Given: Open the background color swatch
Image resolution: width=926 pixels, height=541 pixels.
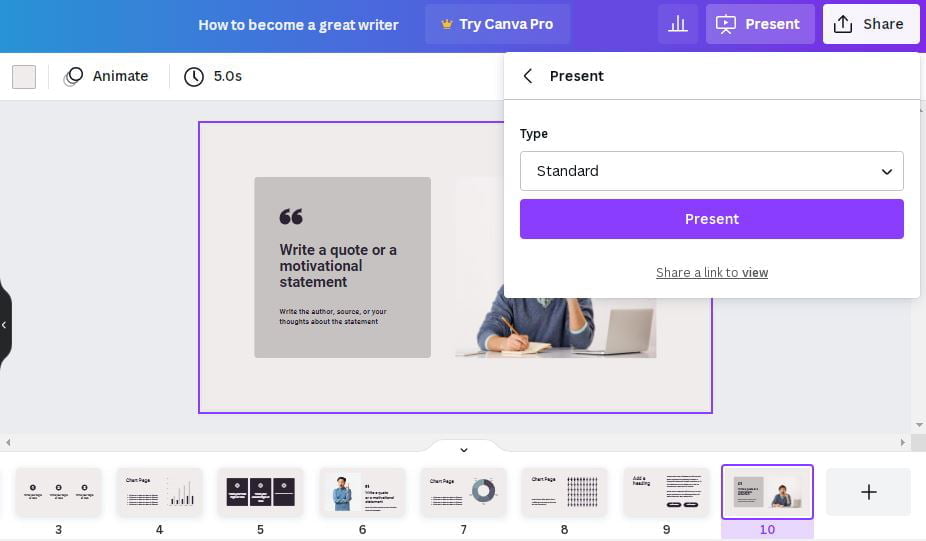Looking at the screenshot, I should pos(24,77).
